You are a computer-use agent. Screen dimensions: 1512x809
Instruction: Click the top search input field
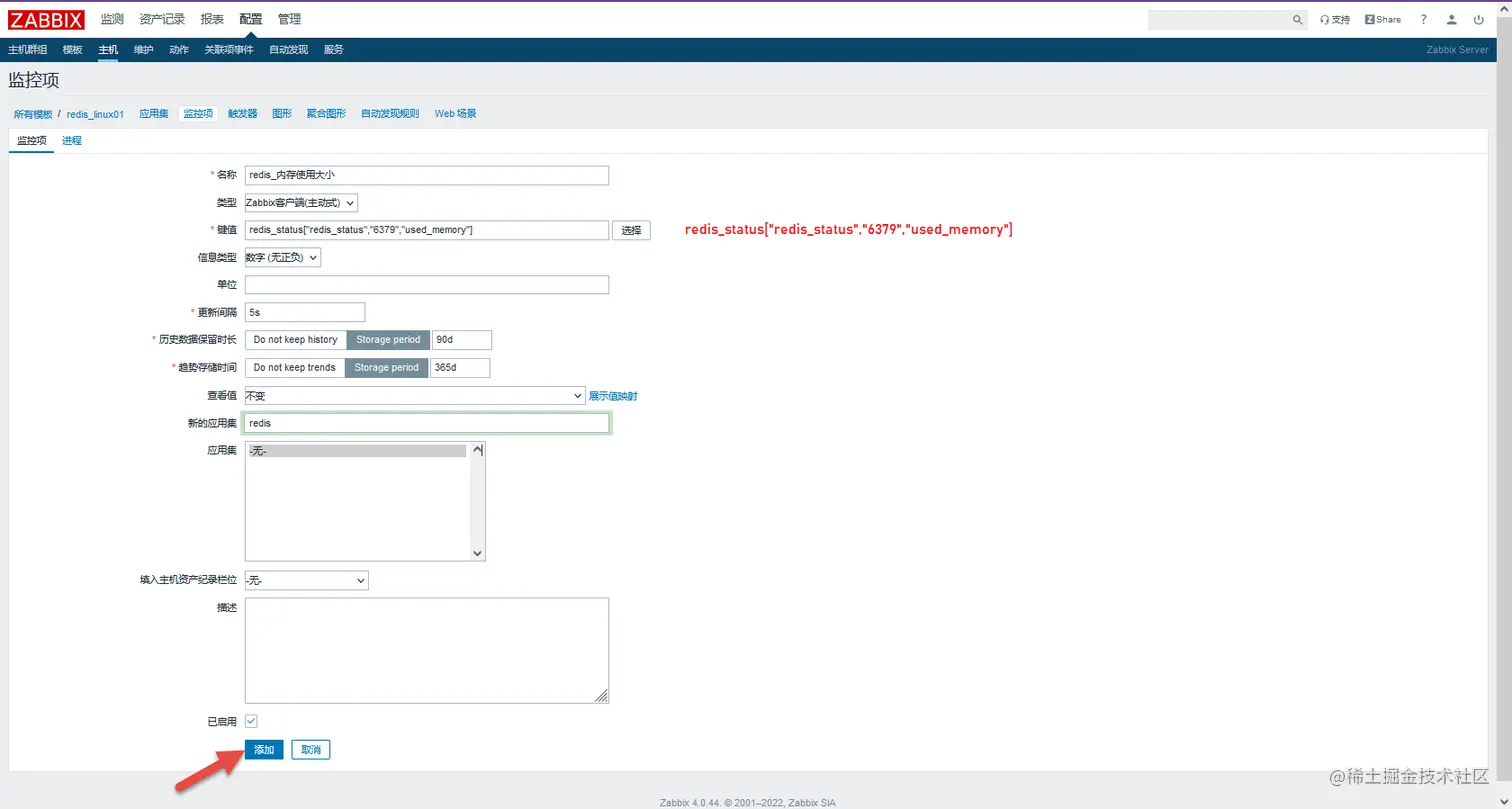1219,20
